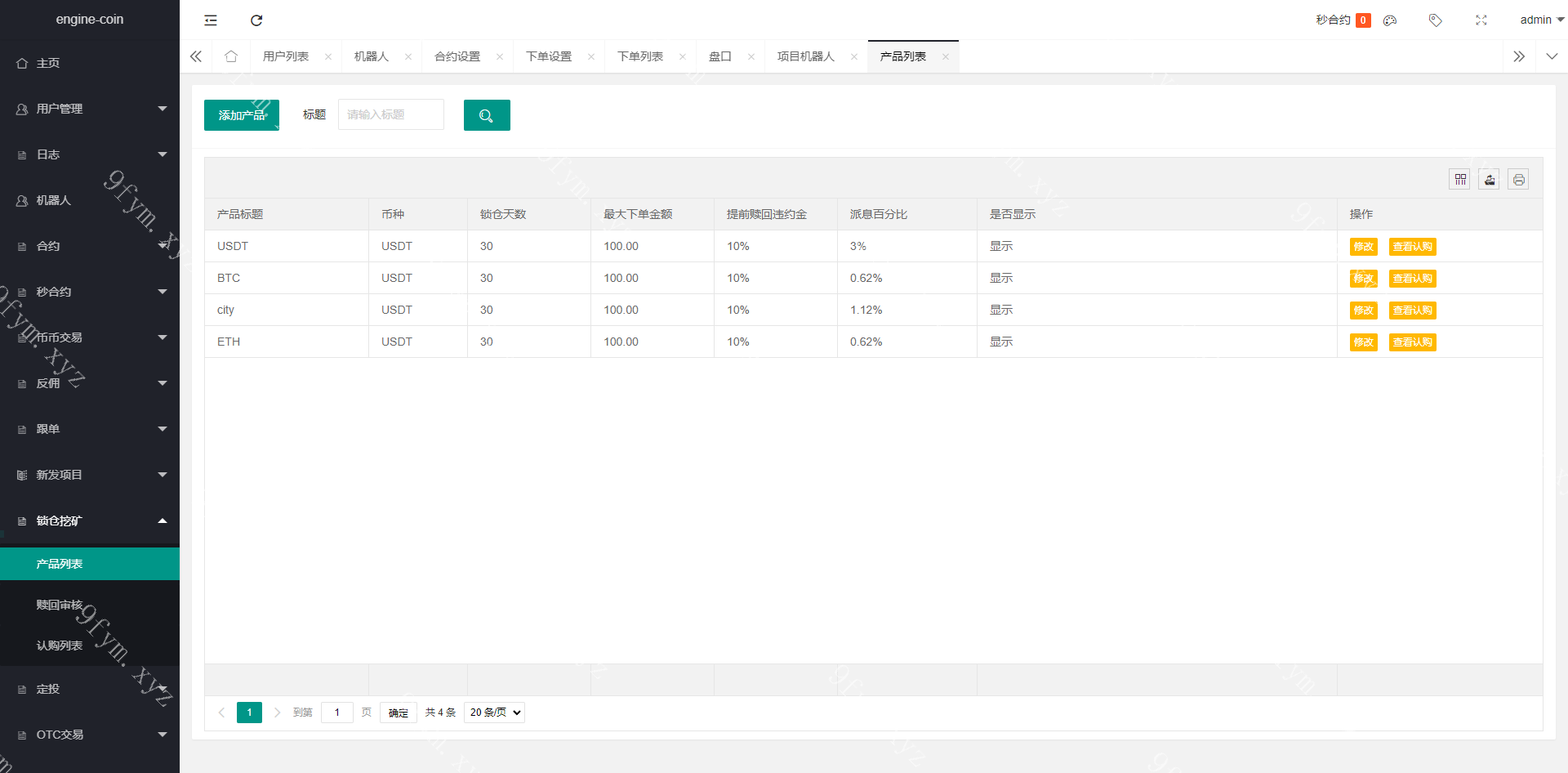Expand the 跟单 sidebar menu

[x=90, y=429]
